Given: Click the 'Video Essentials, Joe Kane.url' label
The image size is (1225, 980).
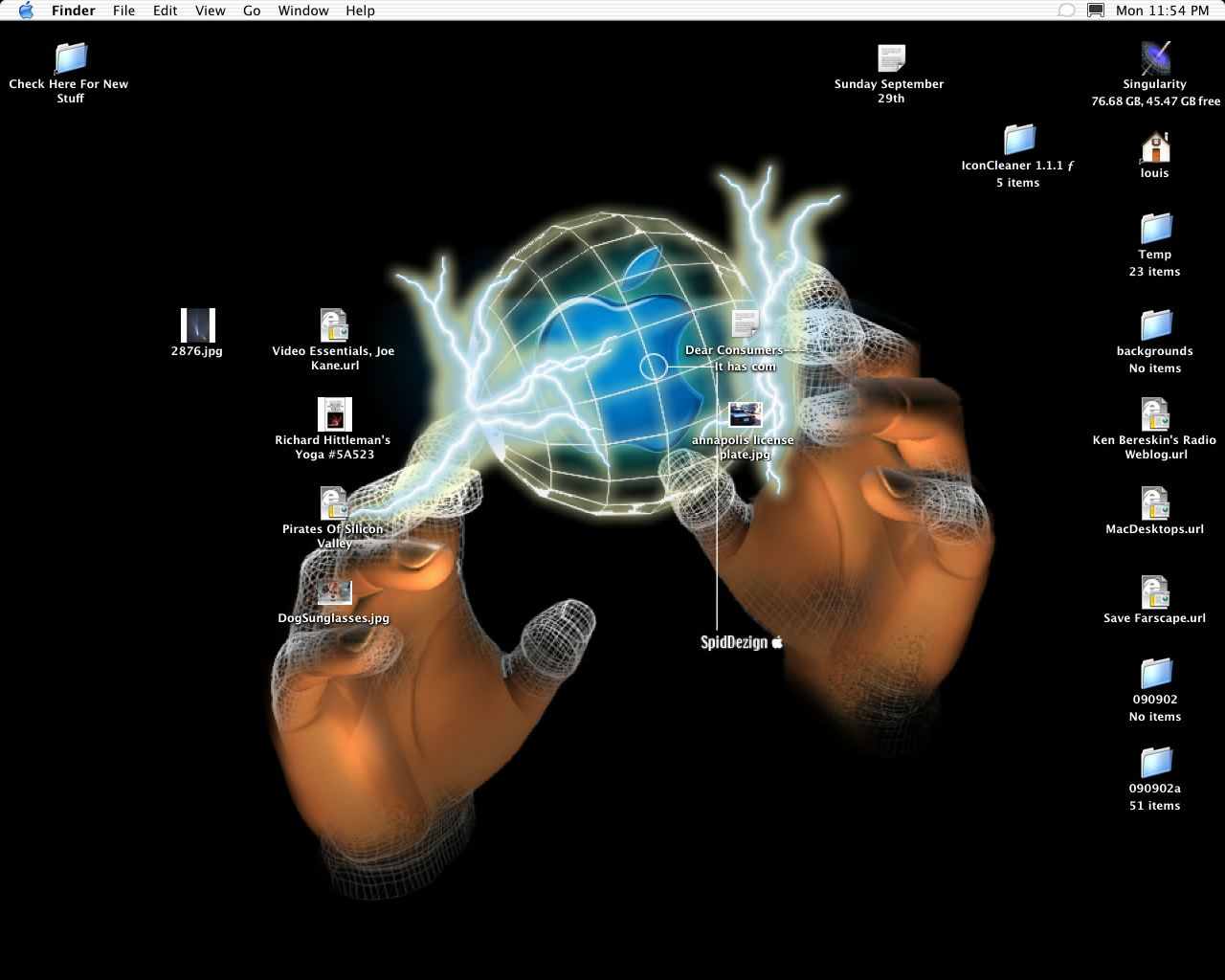Looking at the screenshot, I should point(333,358).
